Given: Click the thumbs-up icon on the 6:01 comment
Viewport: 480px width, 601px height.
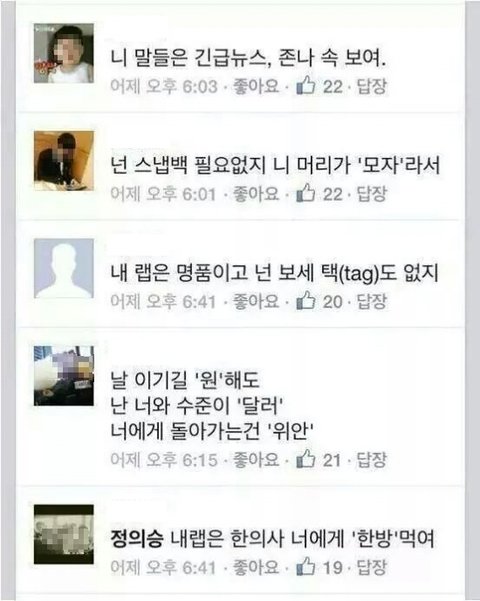Looking at the screenshot, I should [x=306, y=193].
